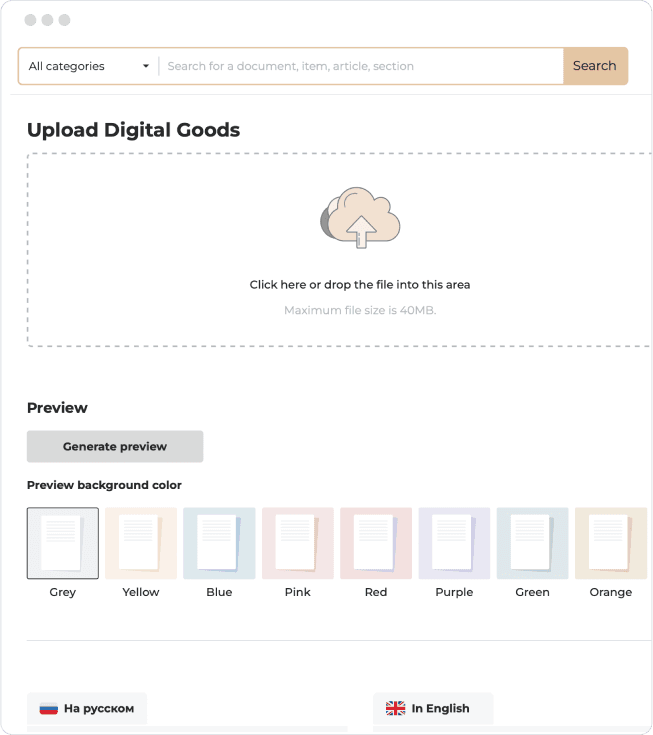Choose the Yellow preview background swatch
Image resolution: width=653 pixels, height=735 pixels.
tap(141, 543)
